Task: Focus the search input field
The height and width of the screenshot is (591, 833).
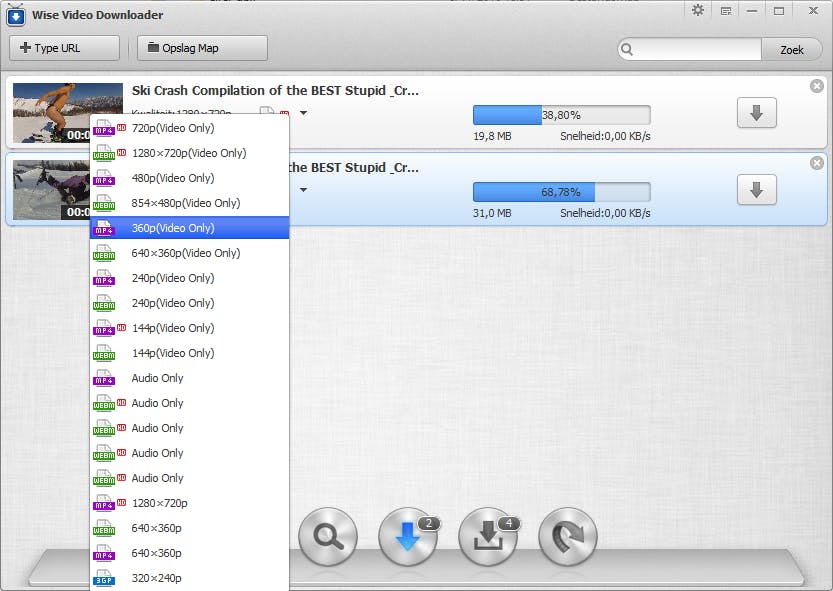Action: tap(698, 49)
